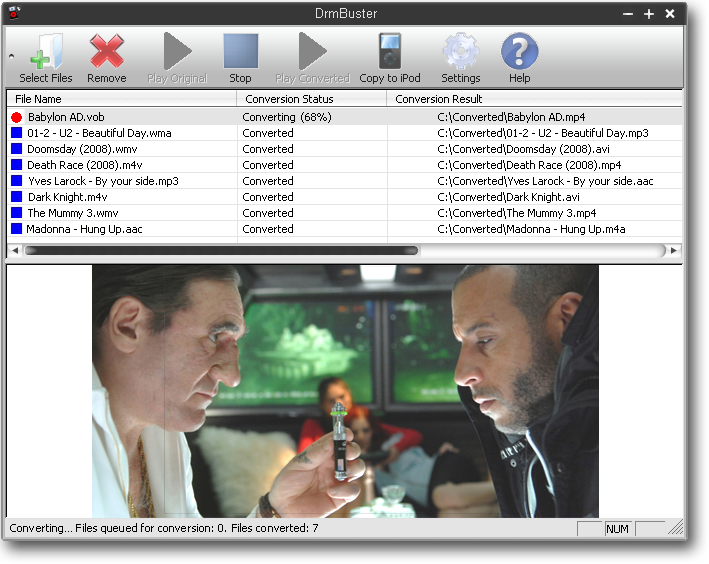Click the Converting (68%) status cell

pyautogui.click(x=287, y=117)
